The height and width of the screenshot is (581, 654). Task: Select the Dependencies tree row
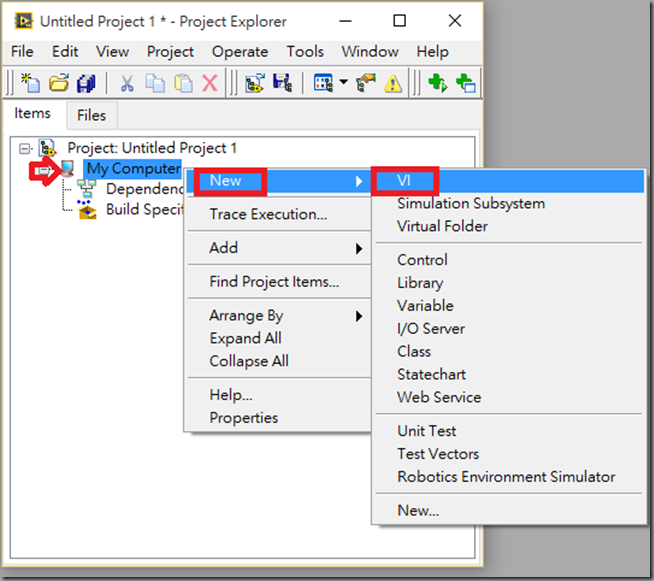(x=144, y=189)
